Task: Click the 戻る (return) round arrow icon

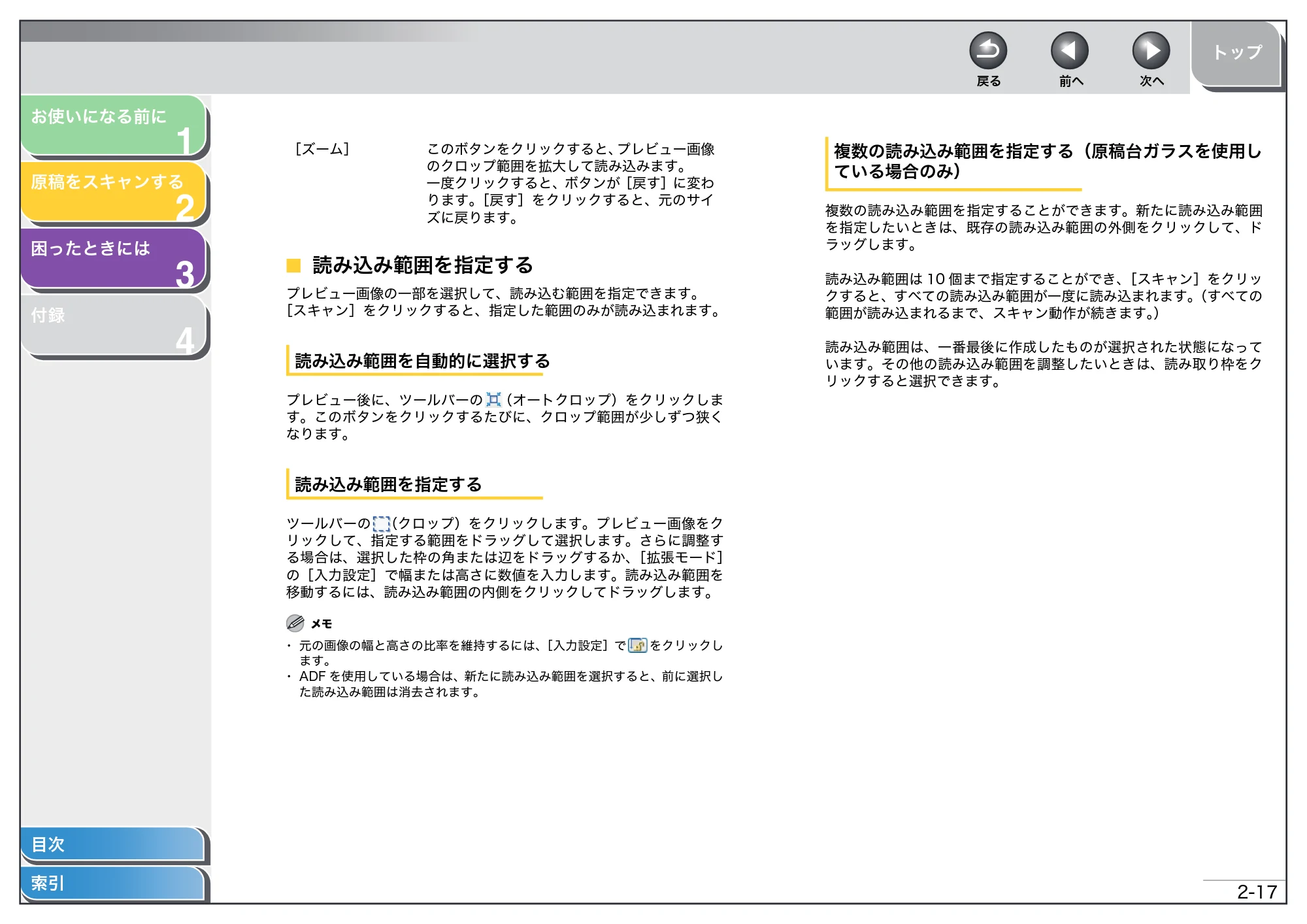Action: [x=988, y=51]
